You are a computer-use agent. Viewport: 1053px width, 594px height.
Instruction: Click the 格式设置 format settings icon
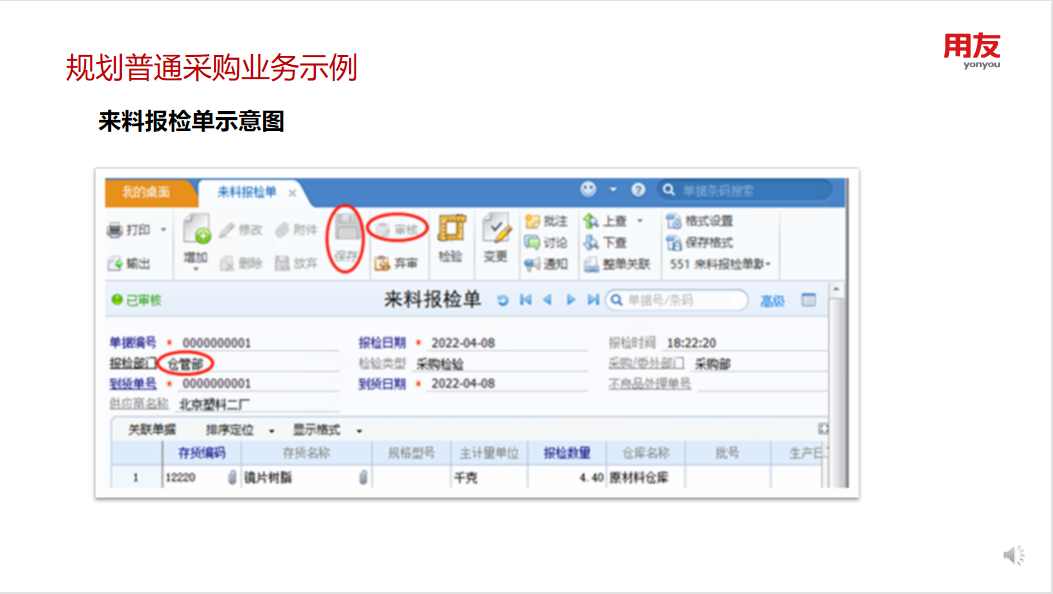674,221
